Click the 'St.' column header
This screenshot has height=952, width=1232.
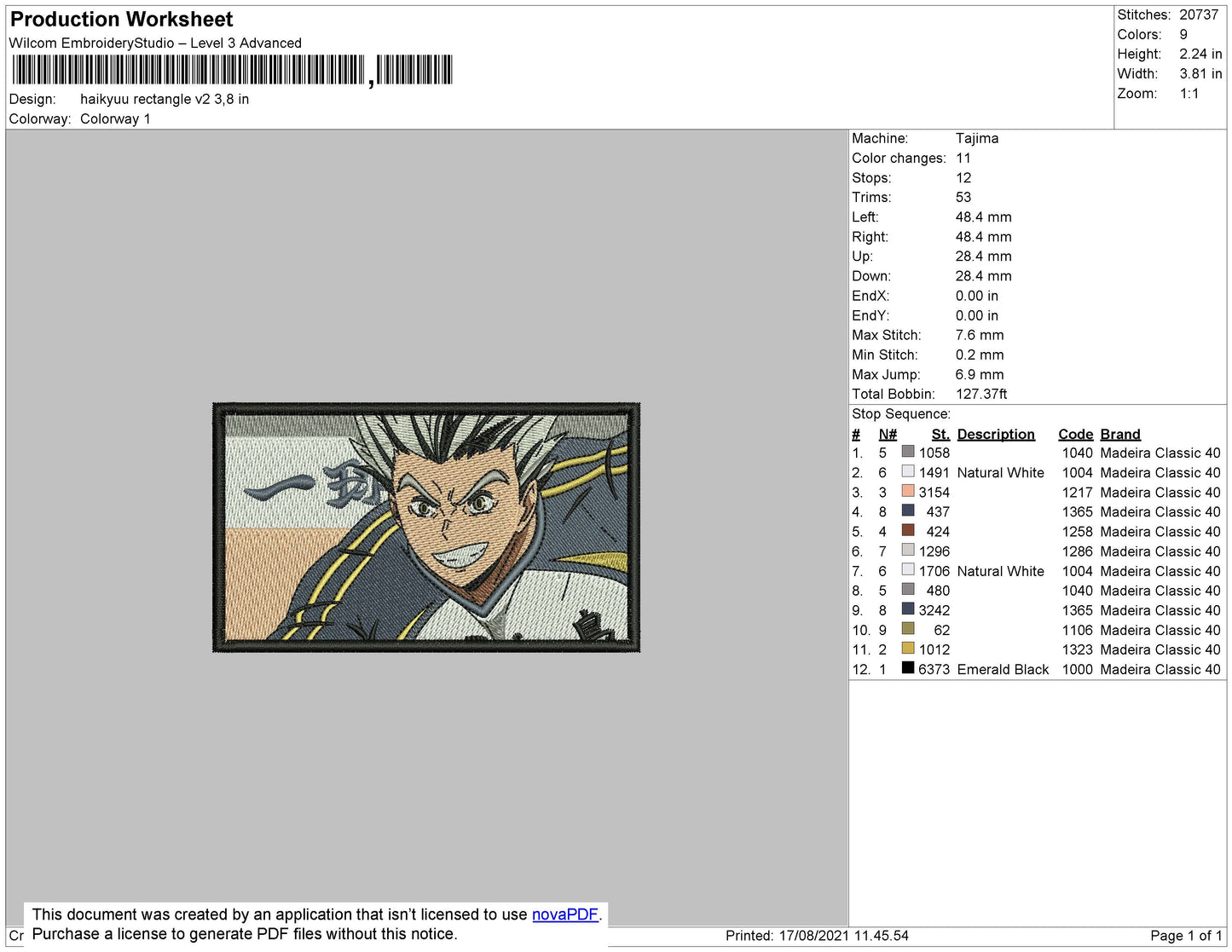click(x=940, y=434)
